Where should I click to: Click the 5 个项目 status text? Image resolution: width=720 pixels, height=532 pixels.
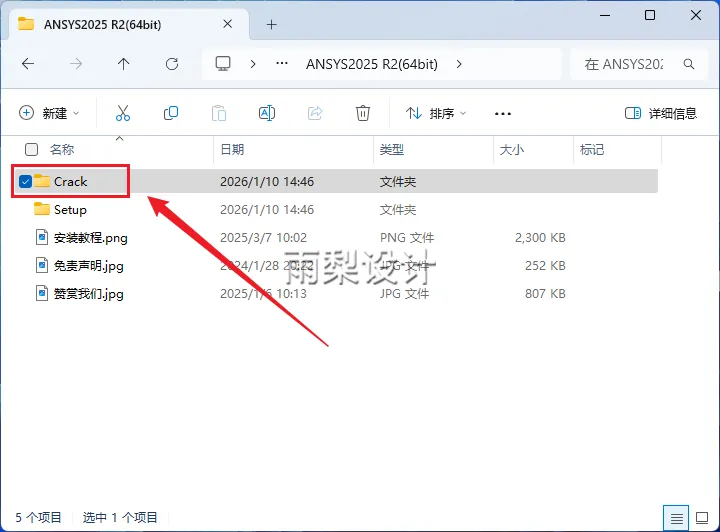click(39, 517)
